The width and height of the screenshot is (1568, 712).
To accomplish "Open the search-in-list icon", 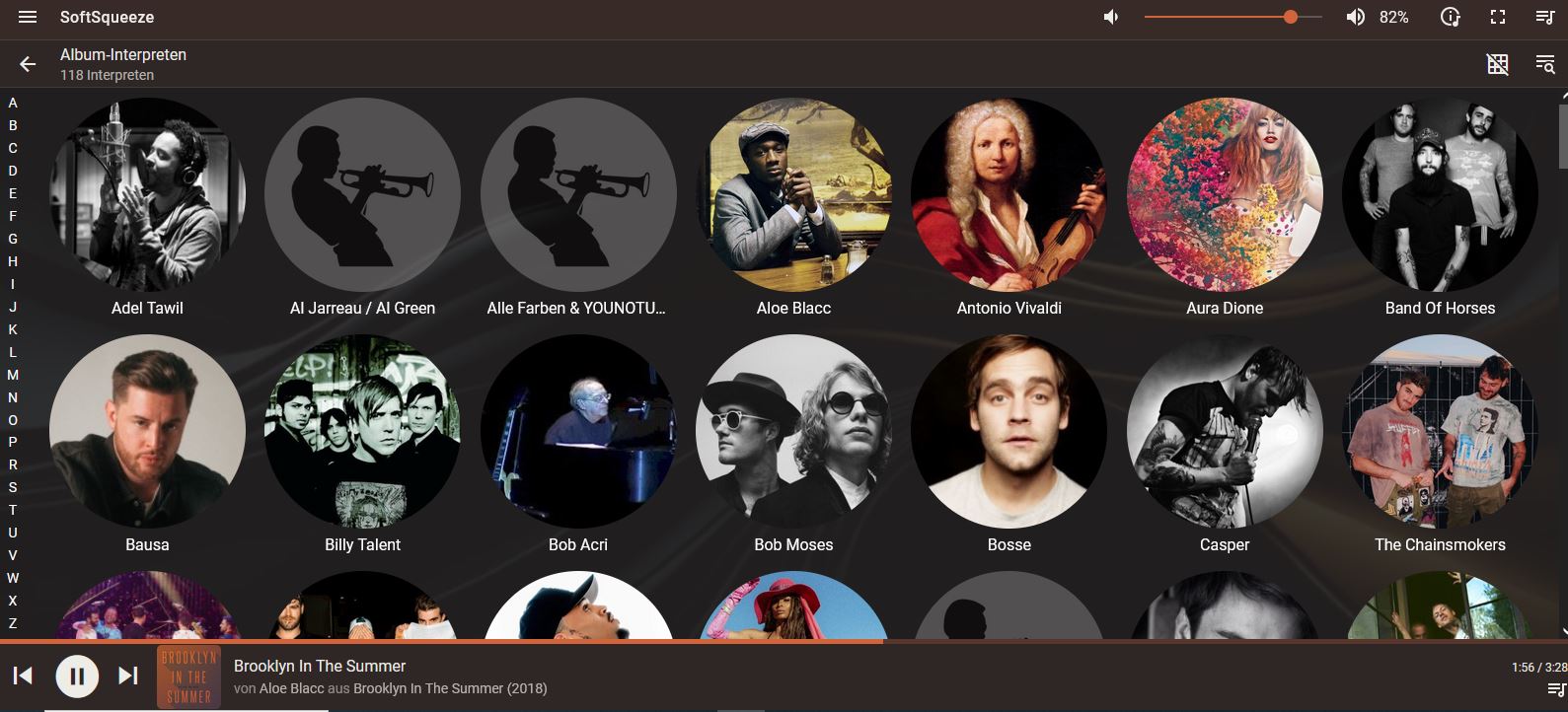I will [x=1545, y=64].
